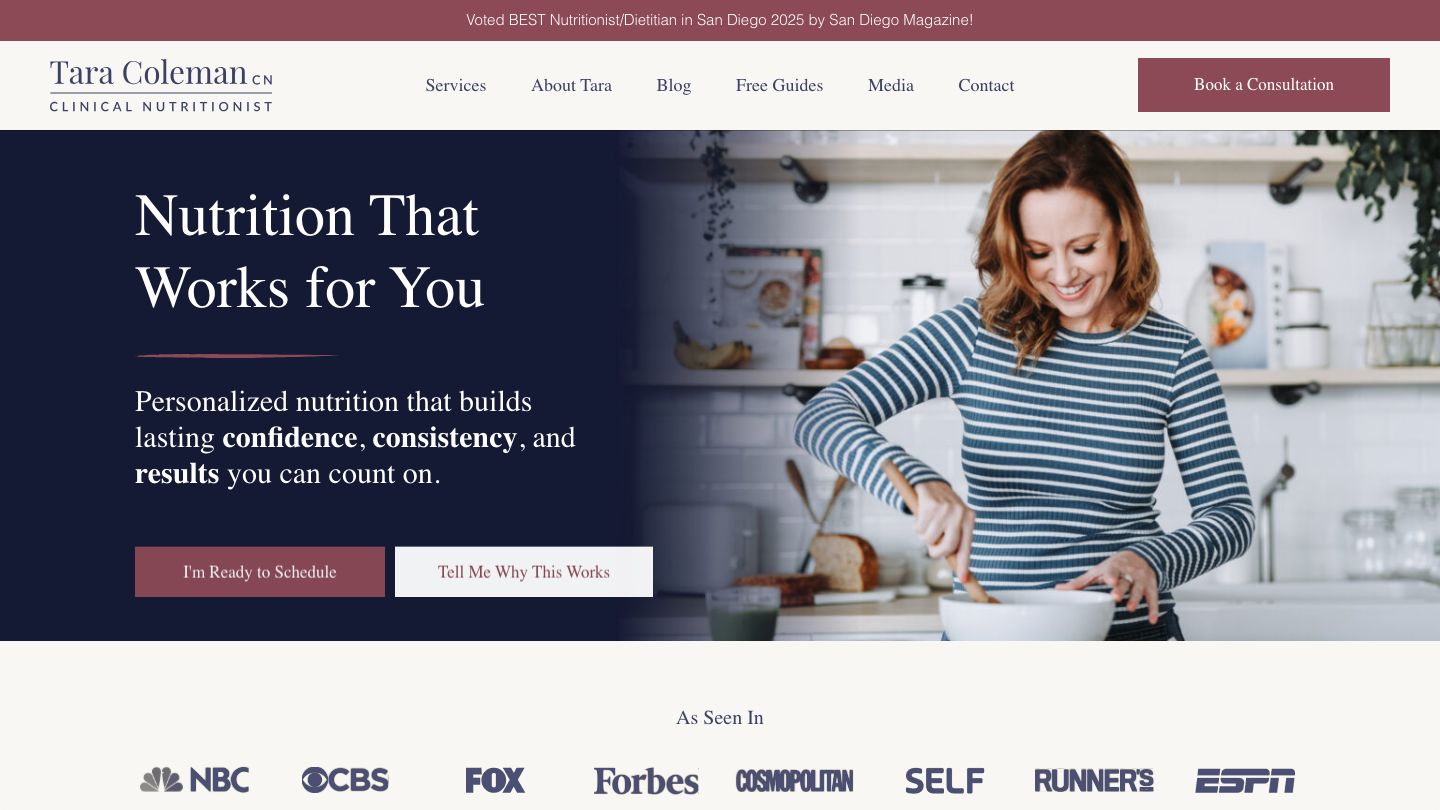This screenshot has width=1440, height=810.
Task: Click Tell Me Why This Works button
Action: tap(524, 572)
